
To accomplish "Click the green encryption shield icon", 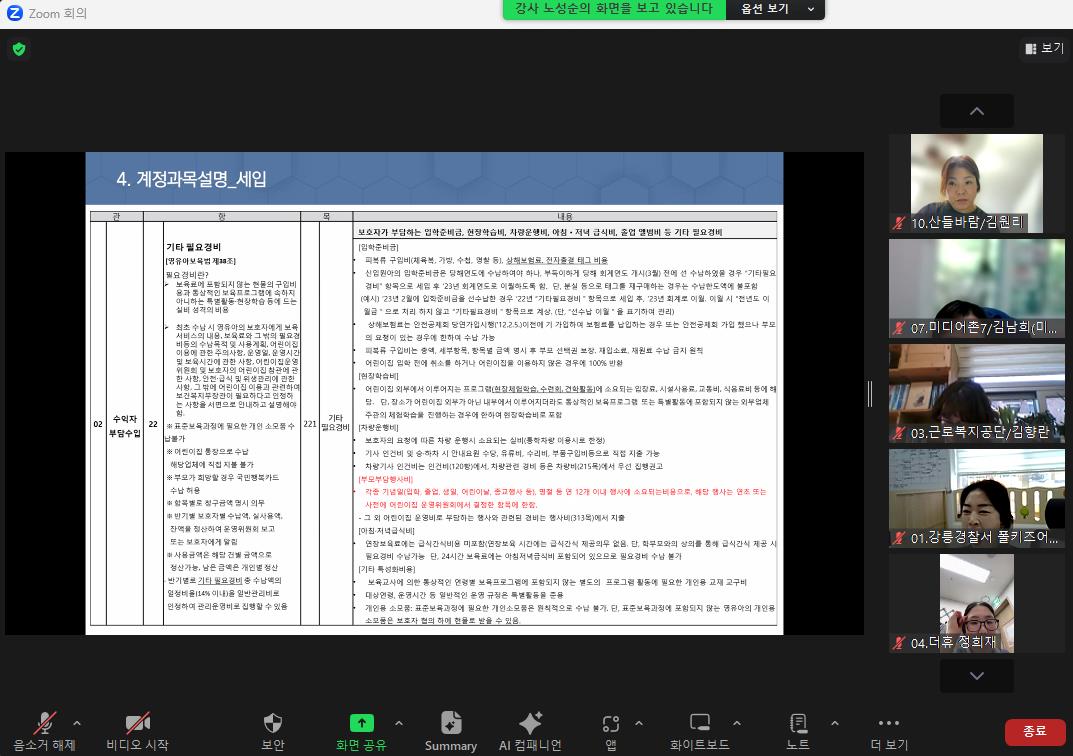I will (19, 49).
